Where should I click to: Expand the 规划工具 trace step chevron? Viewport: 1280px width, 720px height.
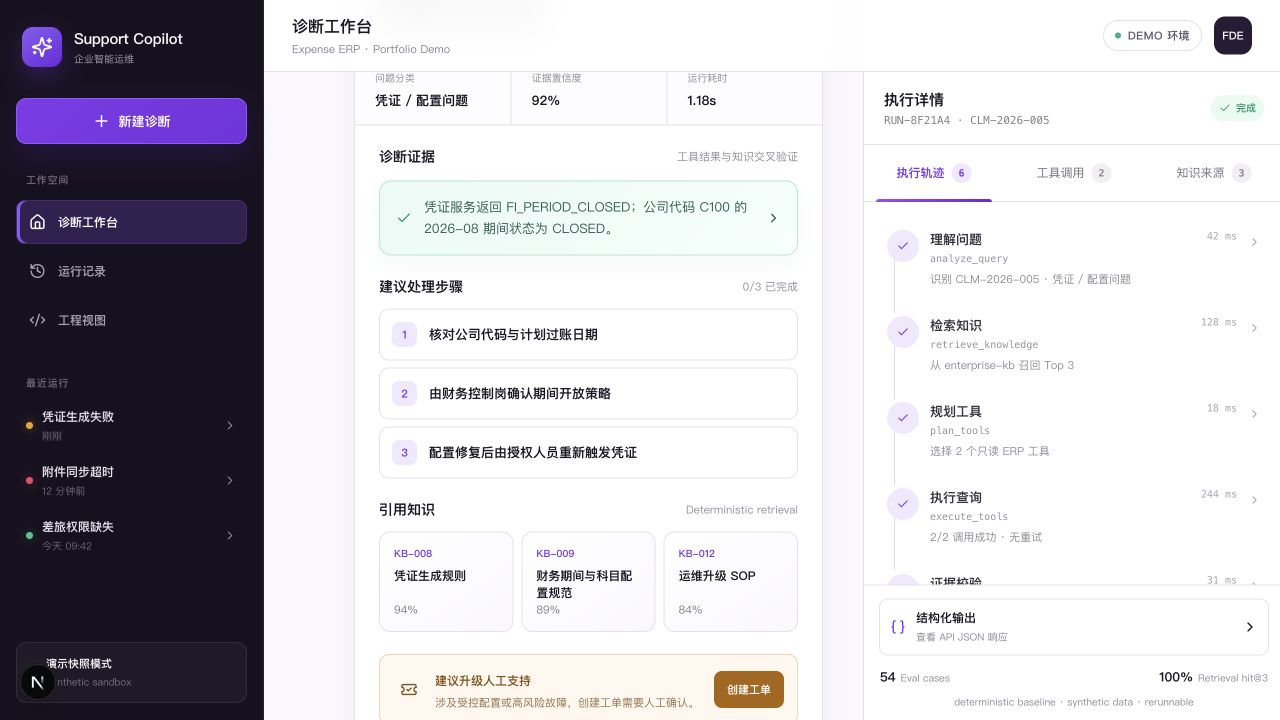[1254, 414]
